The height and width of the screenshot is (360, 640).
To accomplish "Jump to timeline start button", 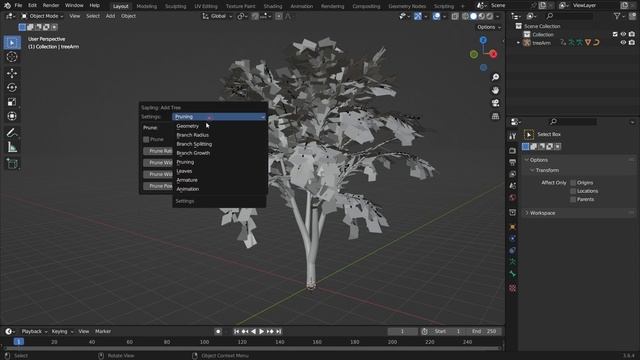I will 236,331.
